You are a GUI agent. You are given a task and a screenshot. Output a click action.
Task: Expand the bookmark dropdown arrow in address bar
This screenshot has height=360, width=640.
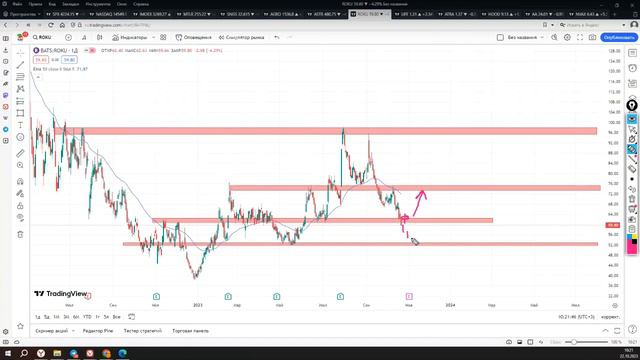pyautogui.click(x=552, y=25)
